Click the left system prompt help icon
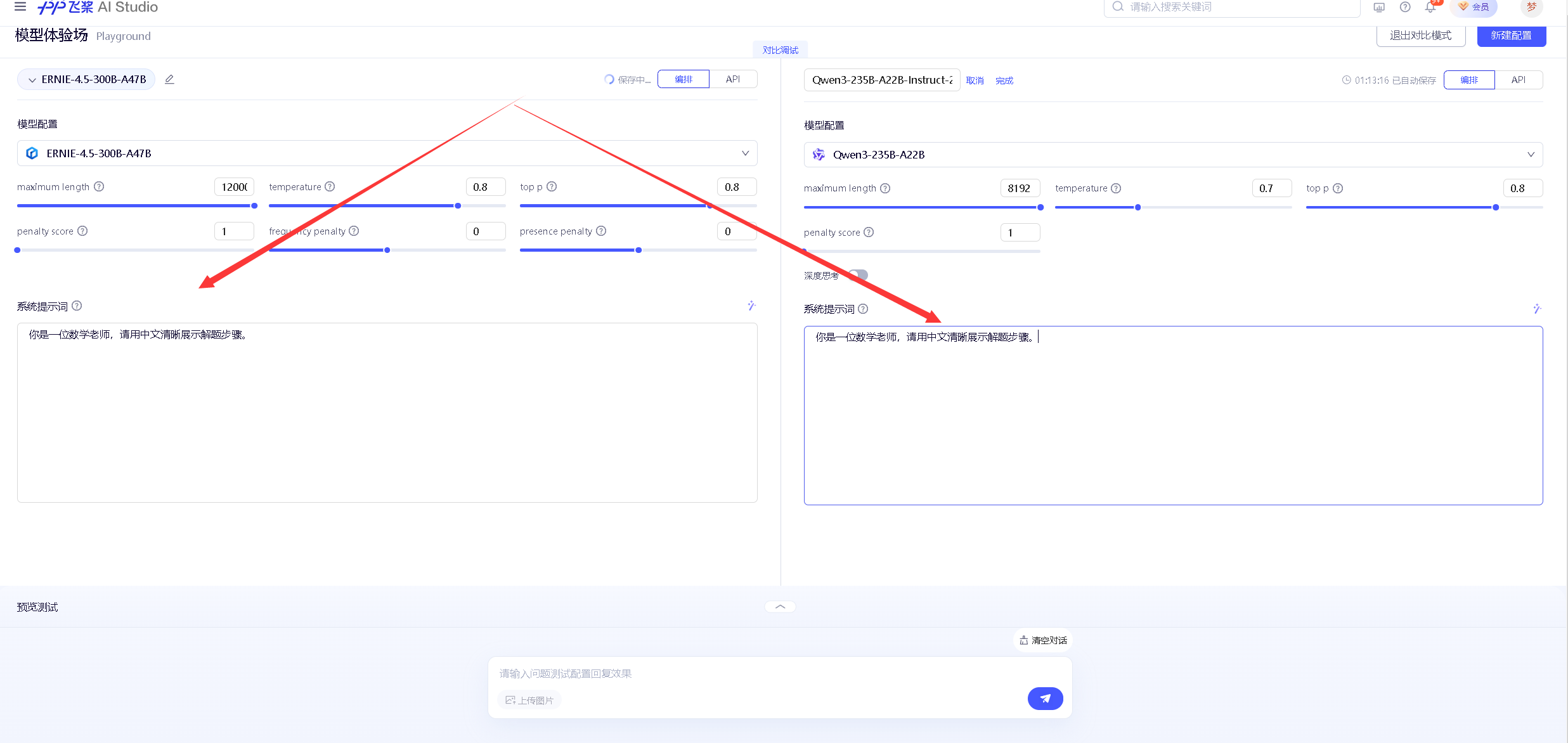Screen dimensions: 1568x743 (77, 306)
